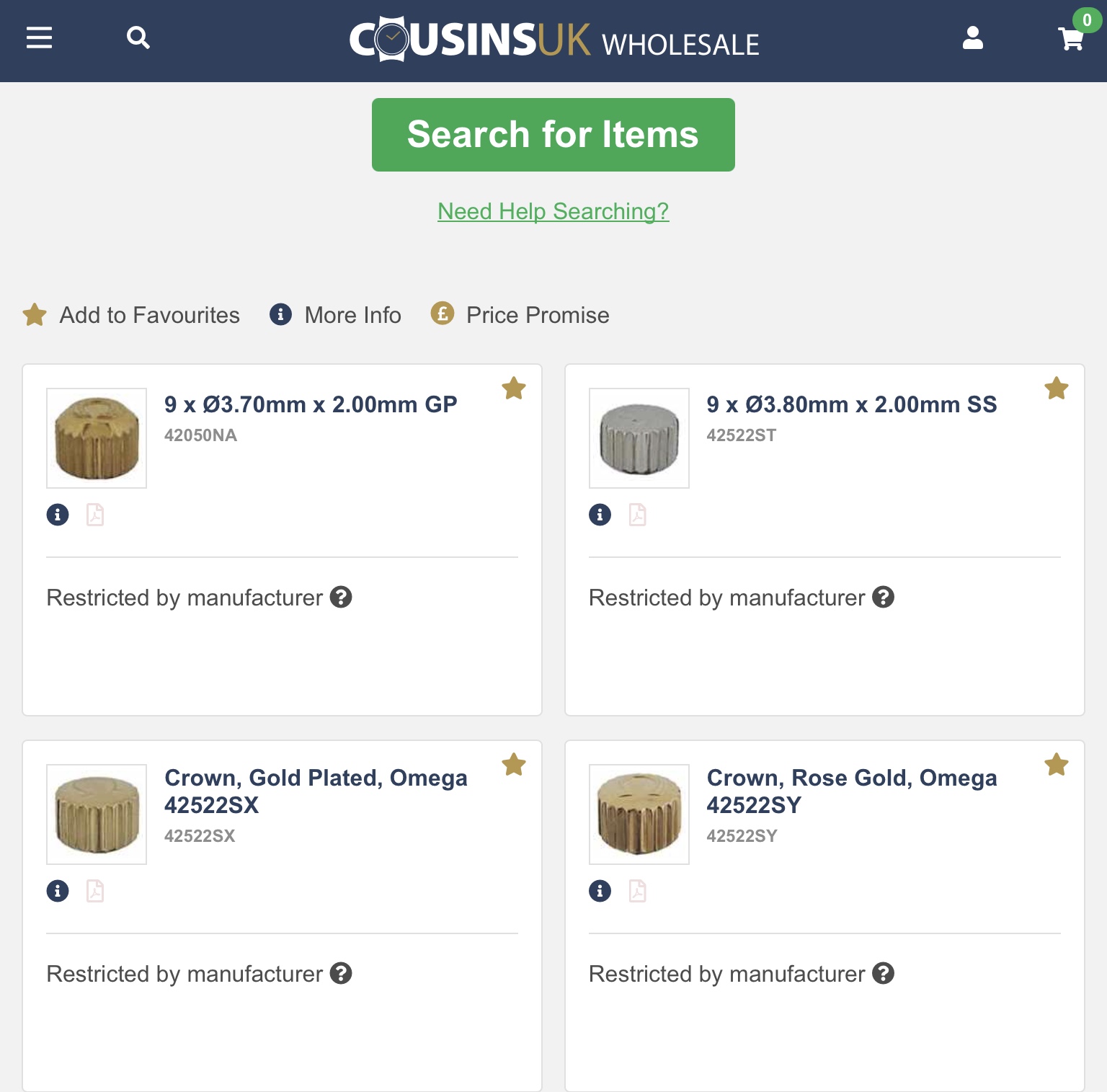Toggle favourite star for 9 x Ø3.80mm SS

click(x=1057, y=389)
